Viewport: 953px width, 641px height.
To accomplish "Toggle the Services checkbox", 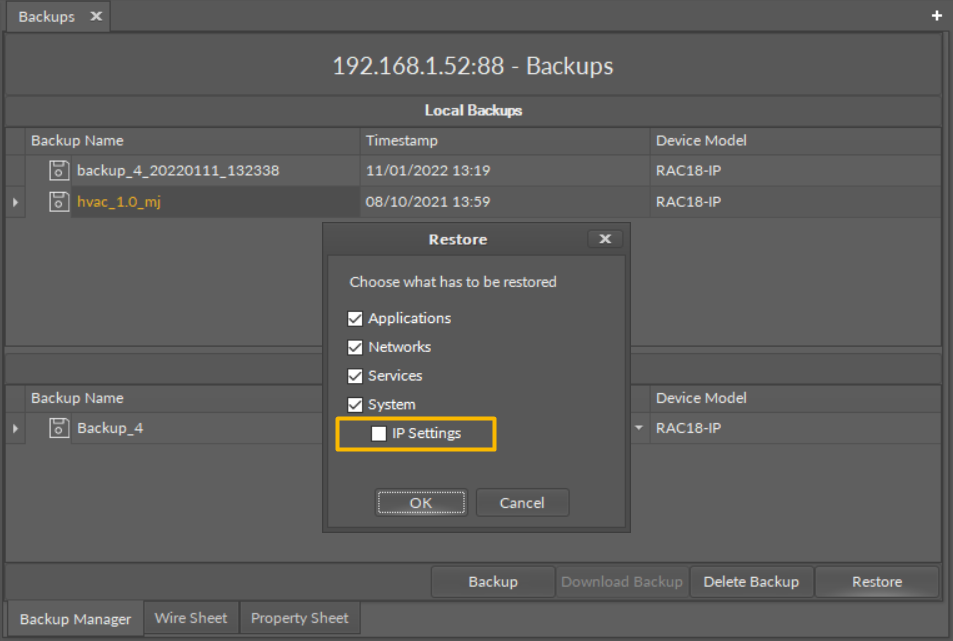I will tap(355, 377).
